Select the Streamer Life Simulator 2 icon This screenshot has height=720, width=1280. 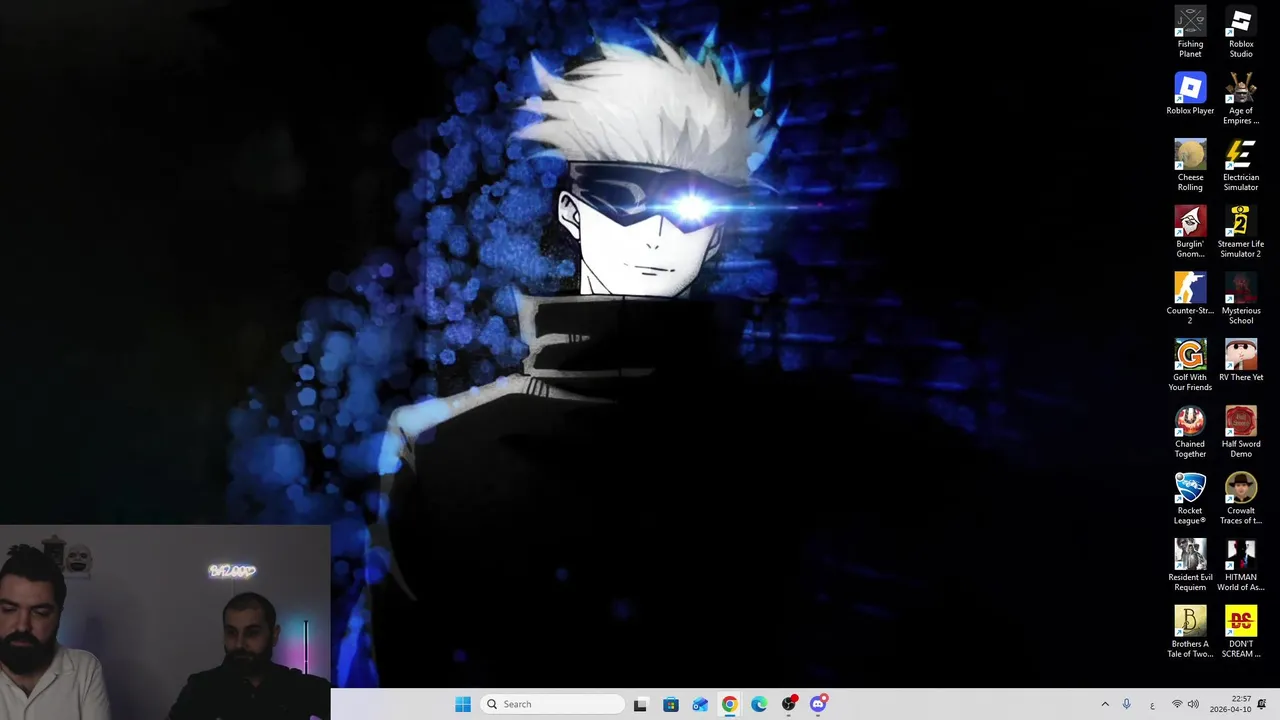1241,232
